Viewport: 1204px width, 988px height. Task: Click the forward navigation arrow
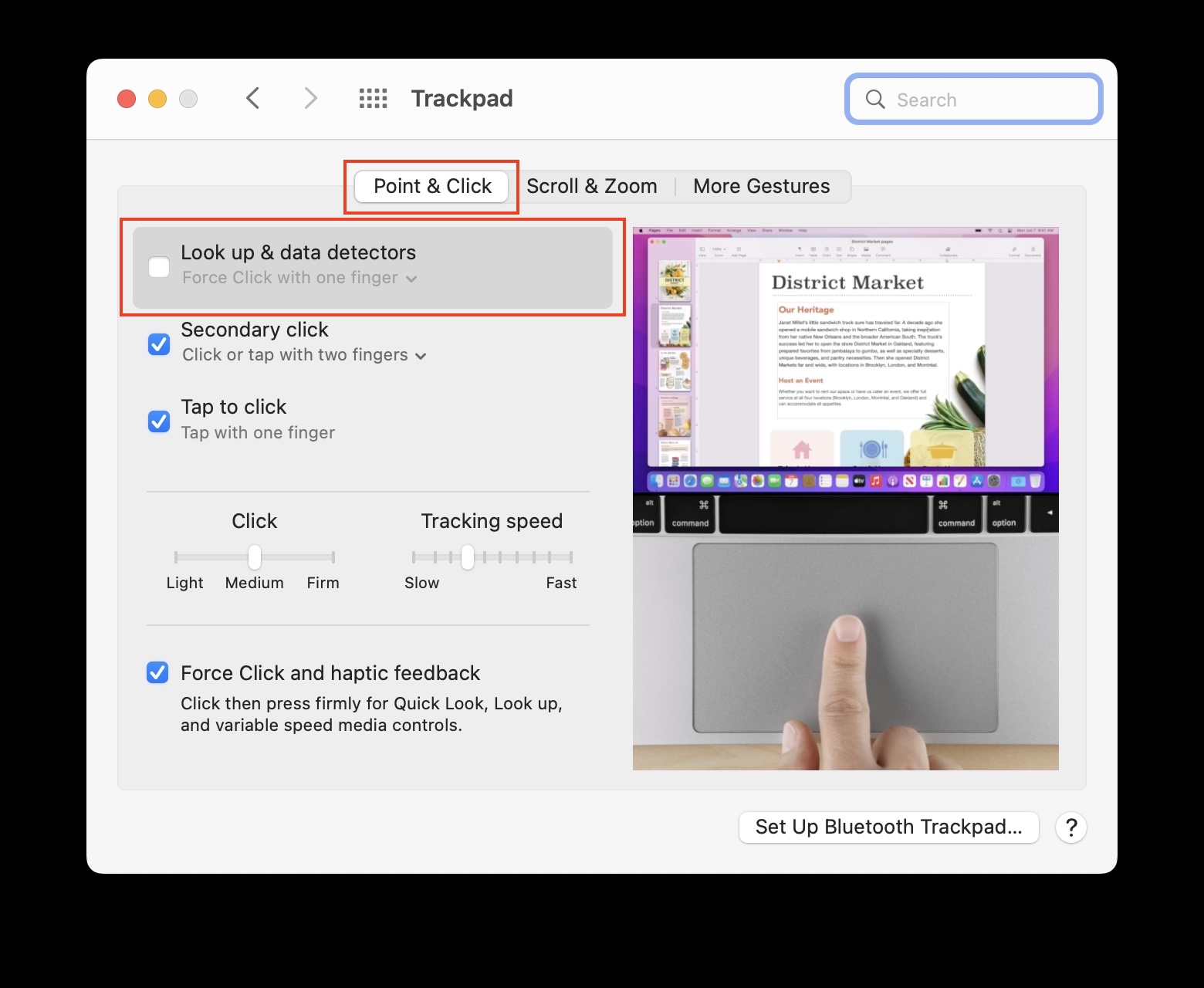(x=309, y=98)
